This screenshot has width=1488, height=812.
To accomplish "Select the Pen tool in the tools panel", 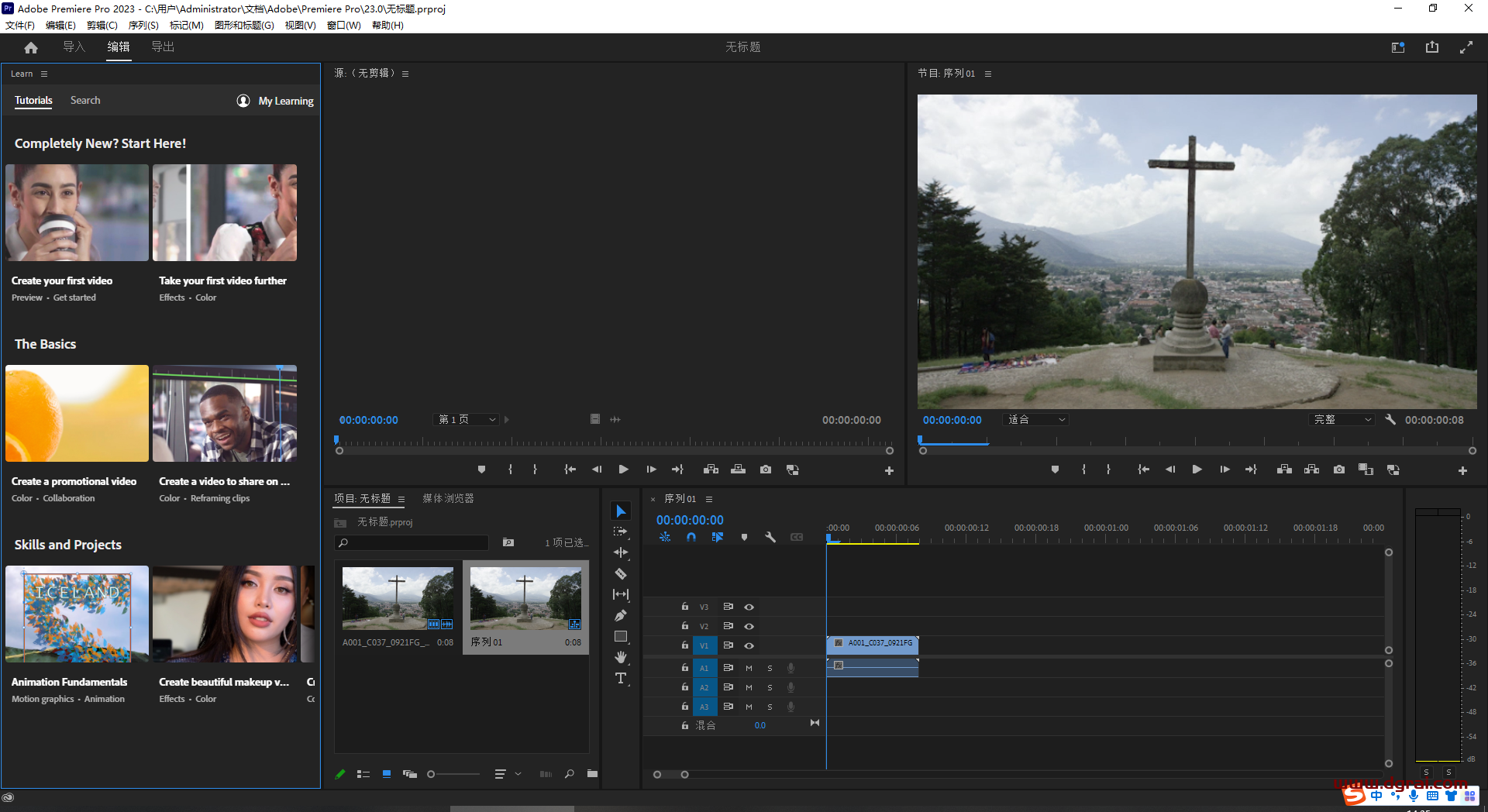I will point(620,615).
